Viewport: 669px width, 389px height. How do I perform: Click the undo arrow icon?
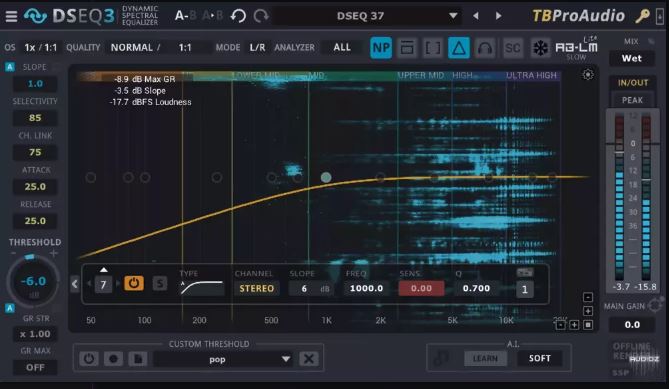pos(238,16)
